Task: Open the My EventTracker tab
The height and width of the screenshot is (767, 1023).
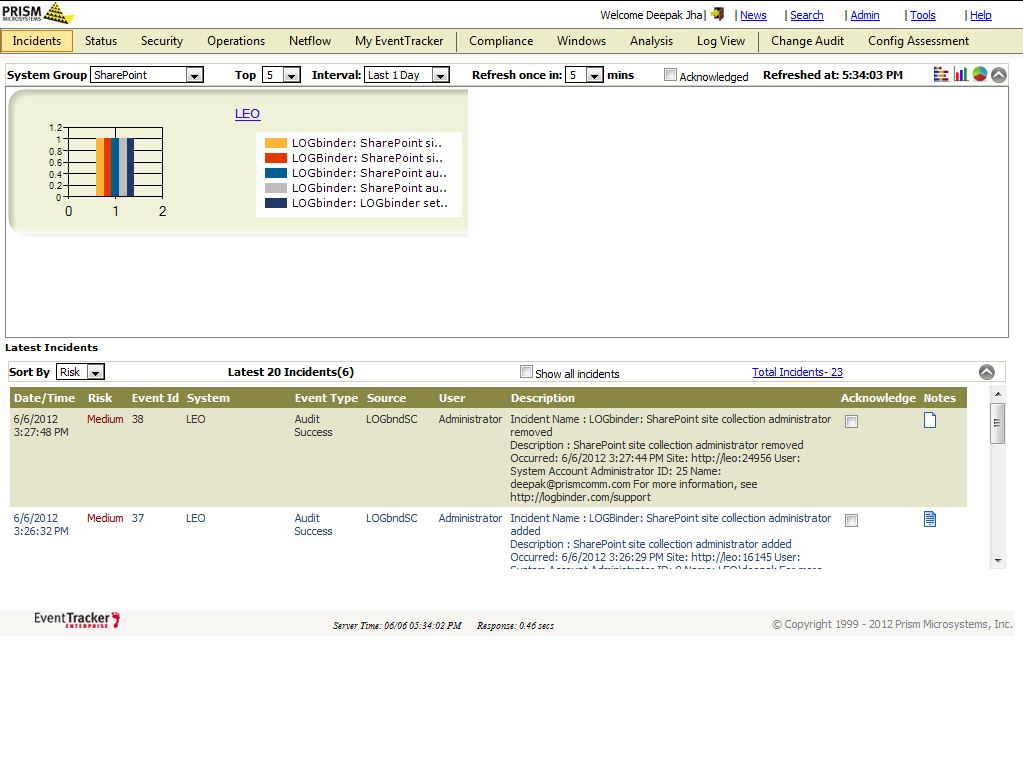Action: click(x=399, y=41)
